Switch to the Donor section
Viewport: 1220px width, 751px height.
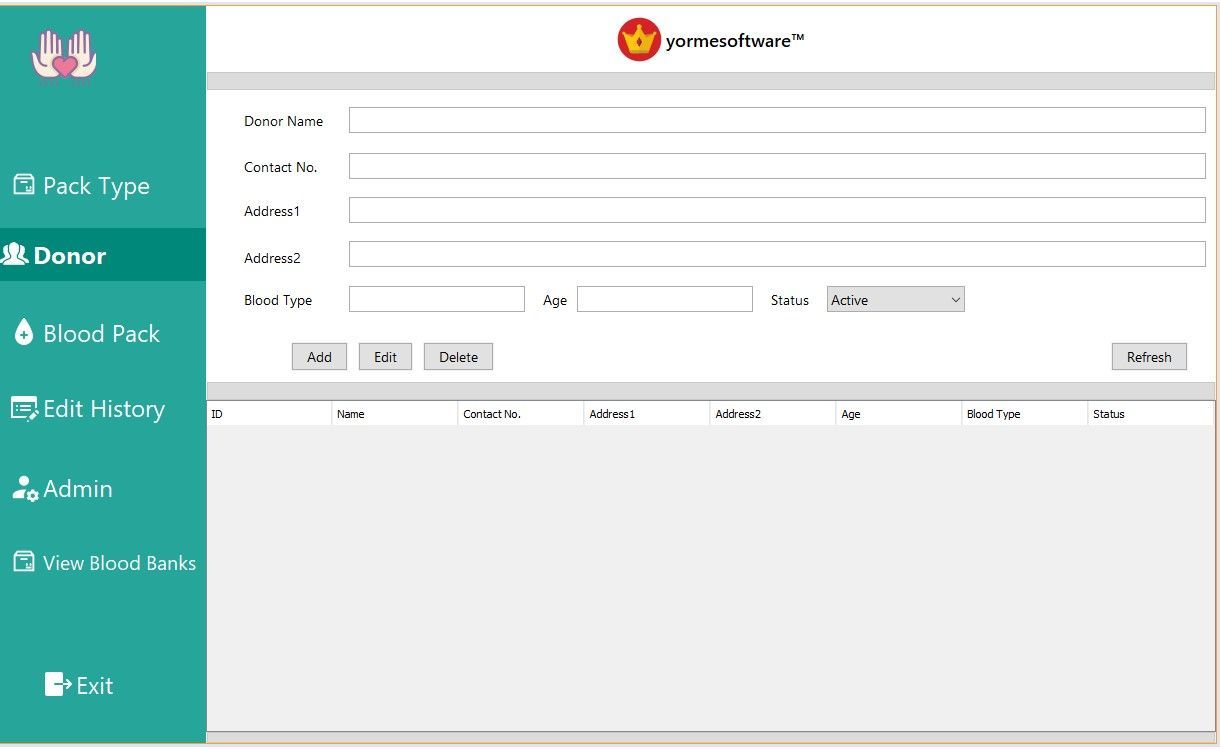[70, 255]
